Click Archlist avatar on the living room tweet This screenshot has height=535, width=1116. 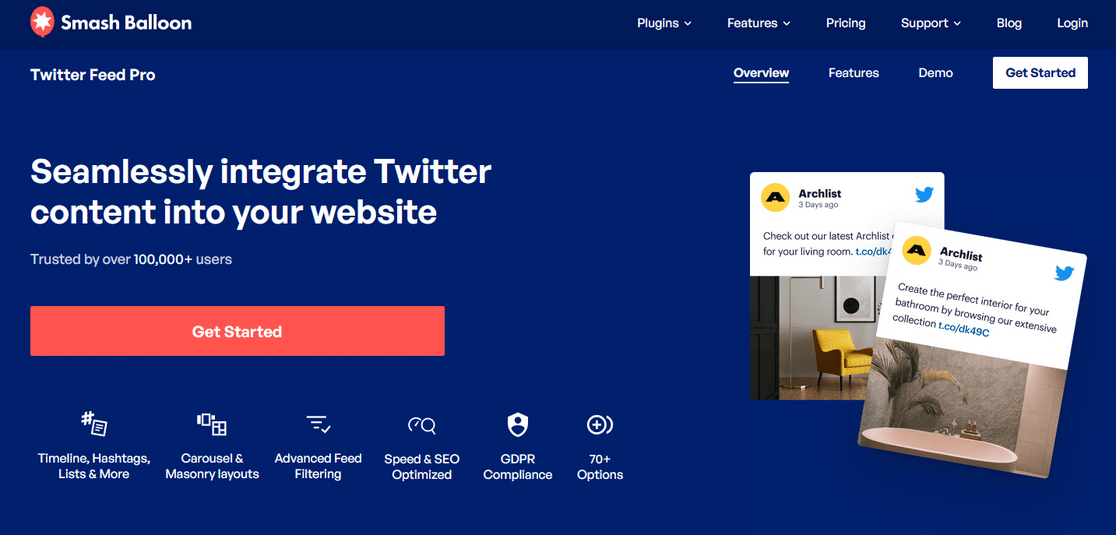(x=775, y=198)
